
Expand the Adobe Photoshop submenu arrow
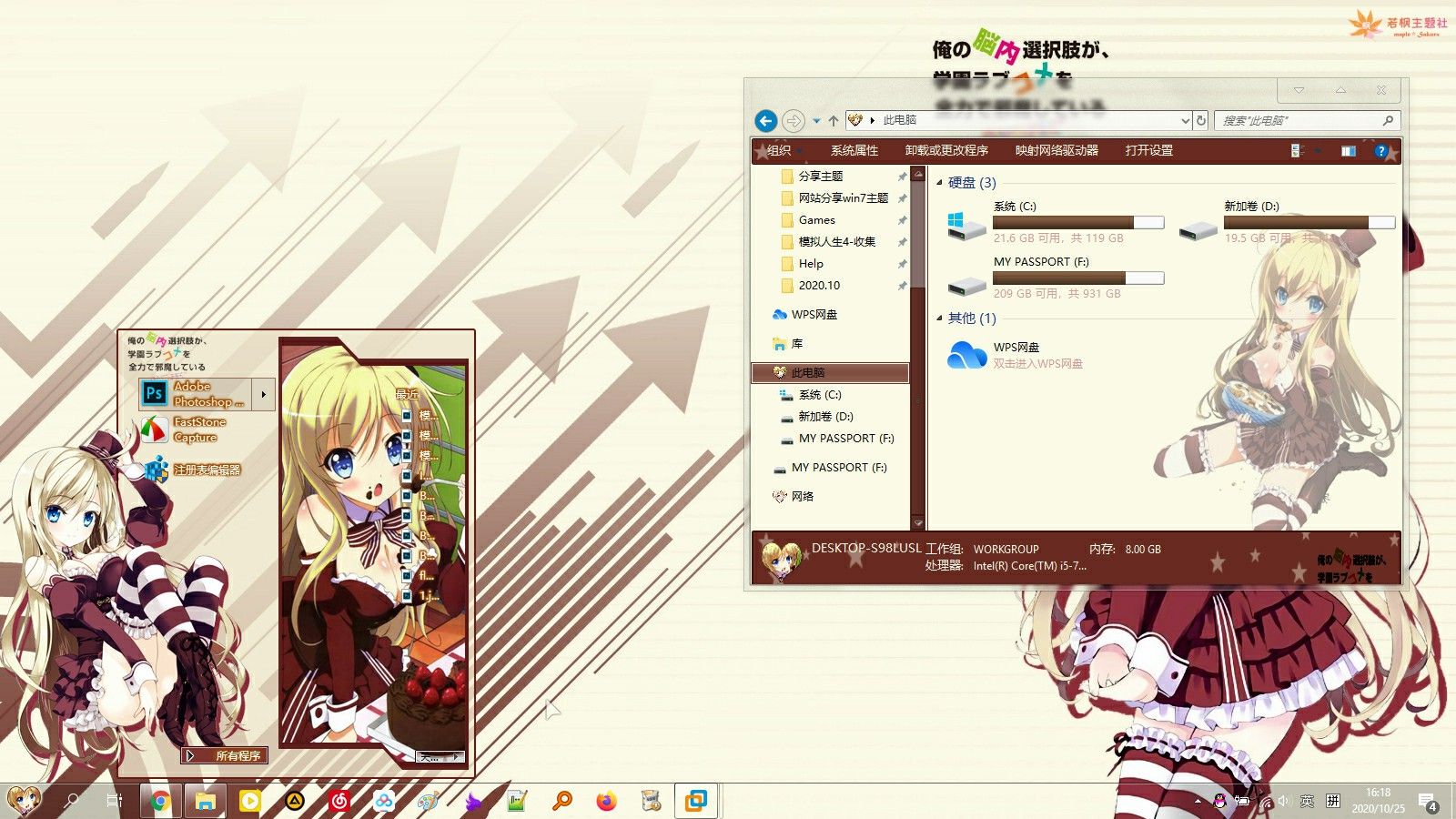(264, 394)
